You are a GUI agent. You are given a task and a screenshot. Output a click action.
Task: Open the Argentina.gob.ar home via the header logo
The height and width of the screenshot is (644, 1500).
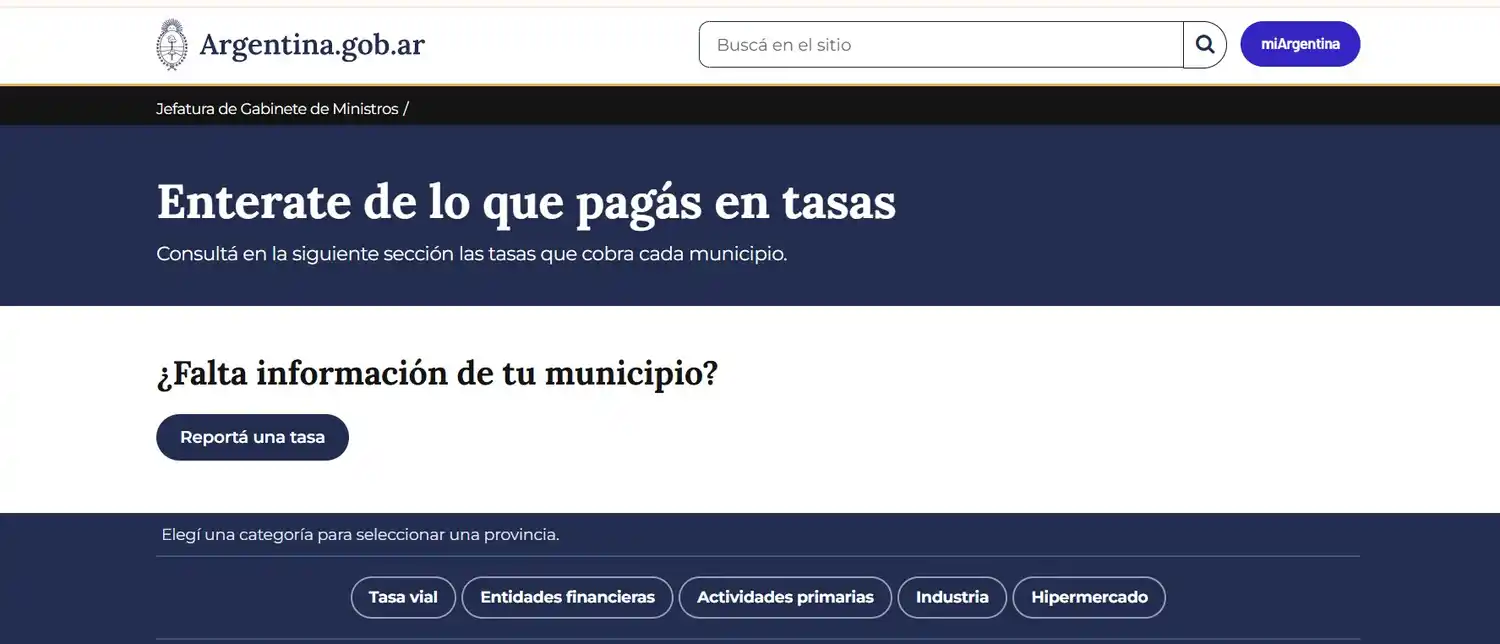coord(290,44)
